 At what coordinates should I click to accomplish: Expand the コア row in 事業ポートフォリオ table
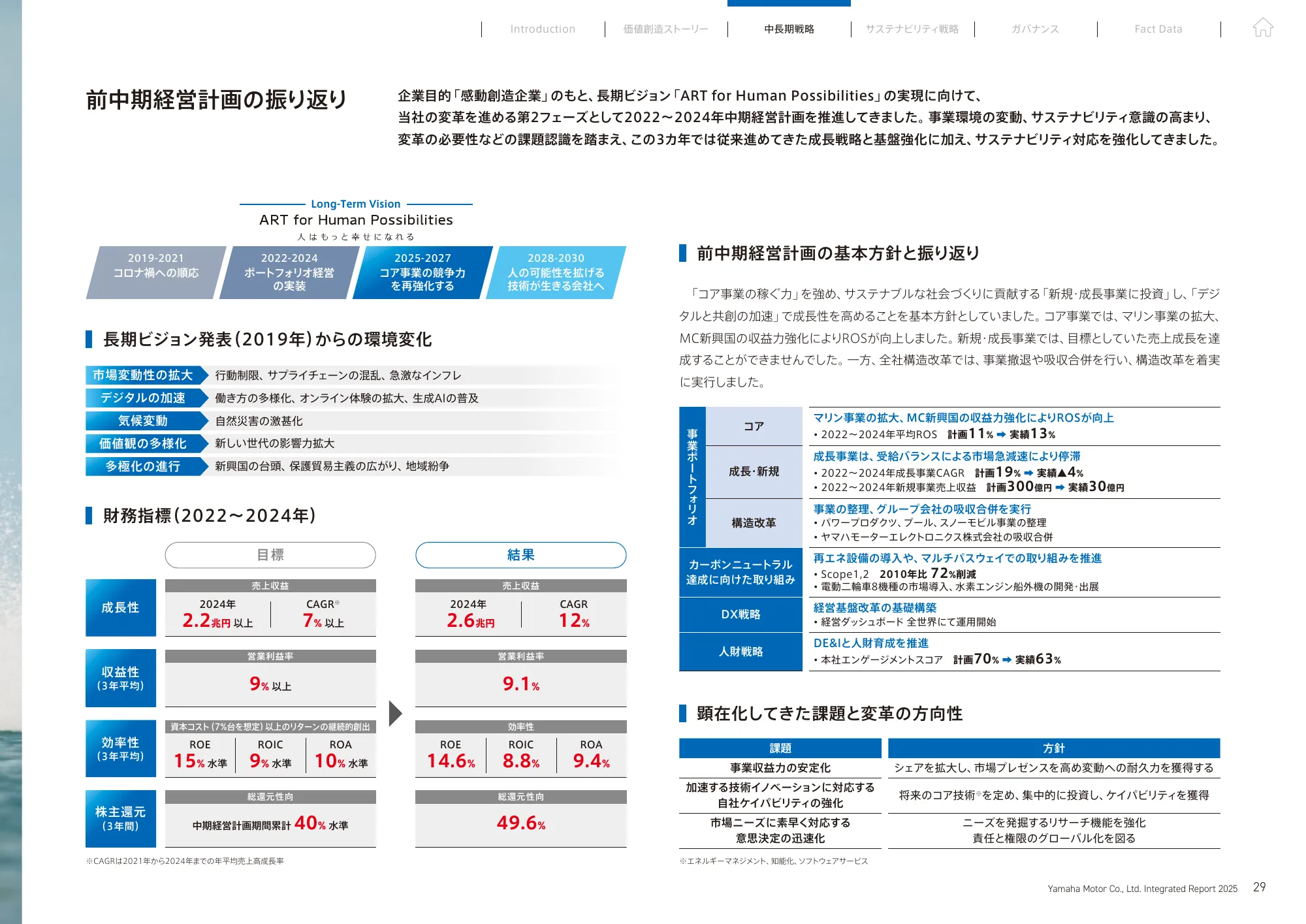[754, 426]
